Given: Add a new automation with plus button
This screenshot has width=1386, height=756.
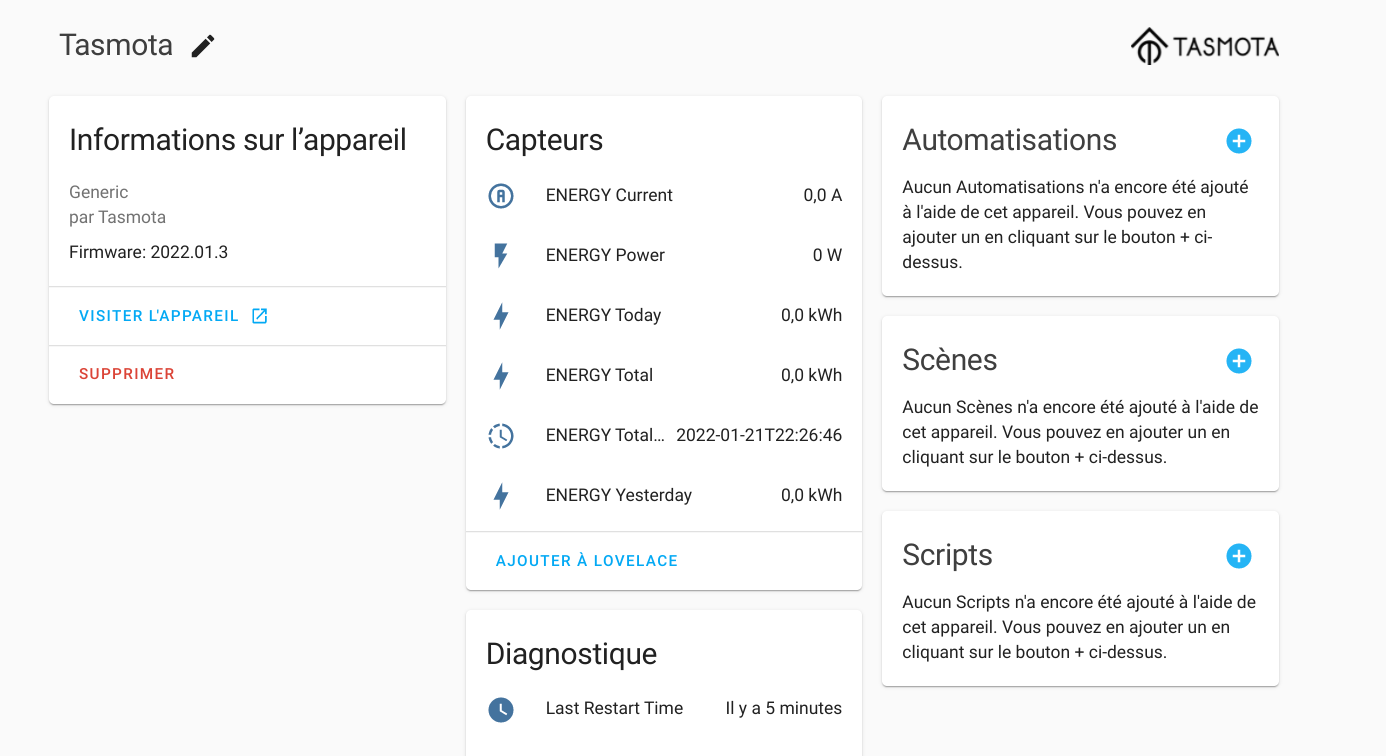Looking at the screenshot, I should (1238, 141).
